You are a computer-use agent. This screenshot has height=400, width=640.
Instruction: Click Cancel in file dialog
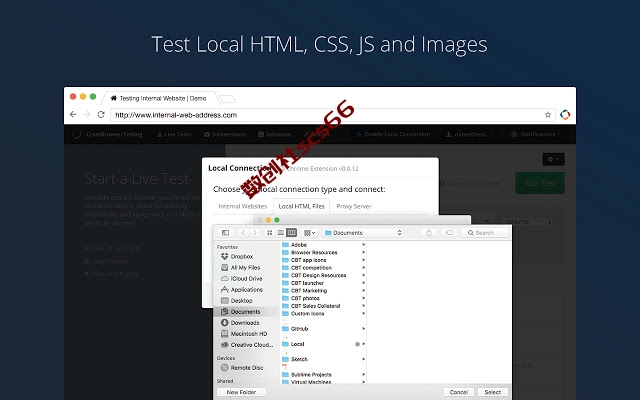coord(459,392)
